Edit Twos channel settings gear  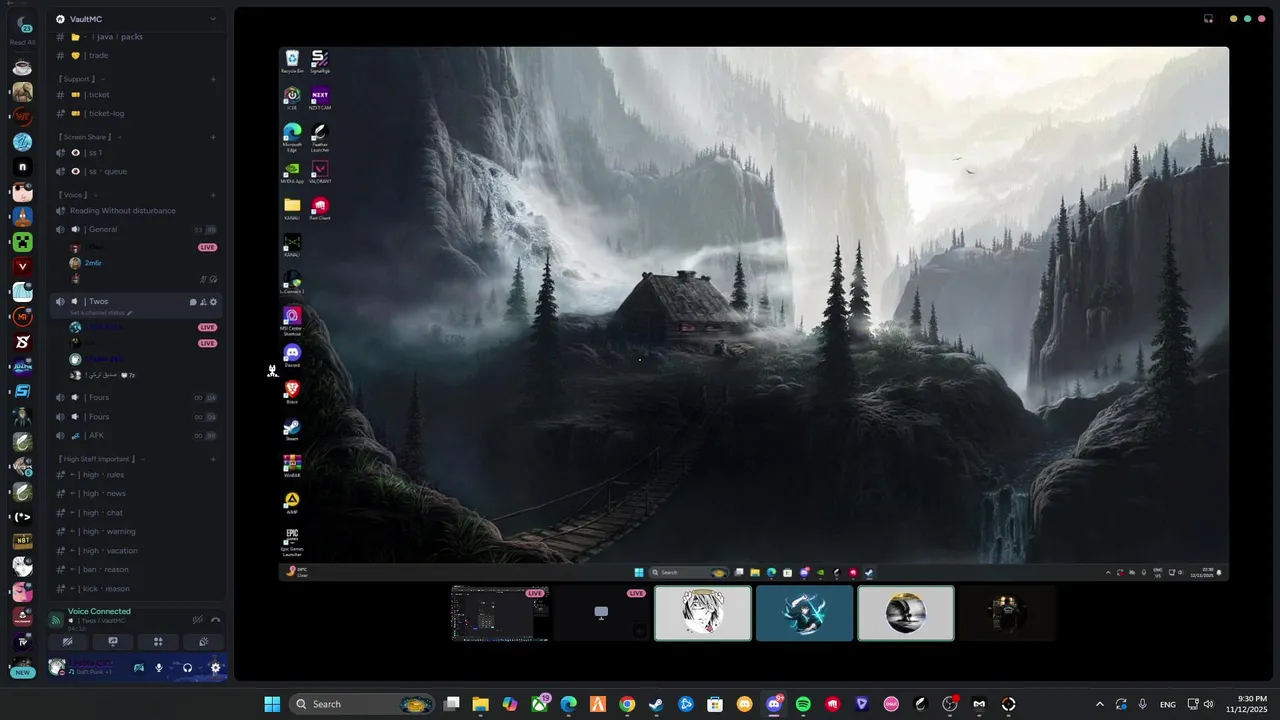point(213,302)
